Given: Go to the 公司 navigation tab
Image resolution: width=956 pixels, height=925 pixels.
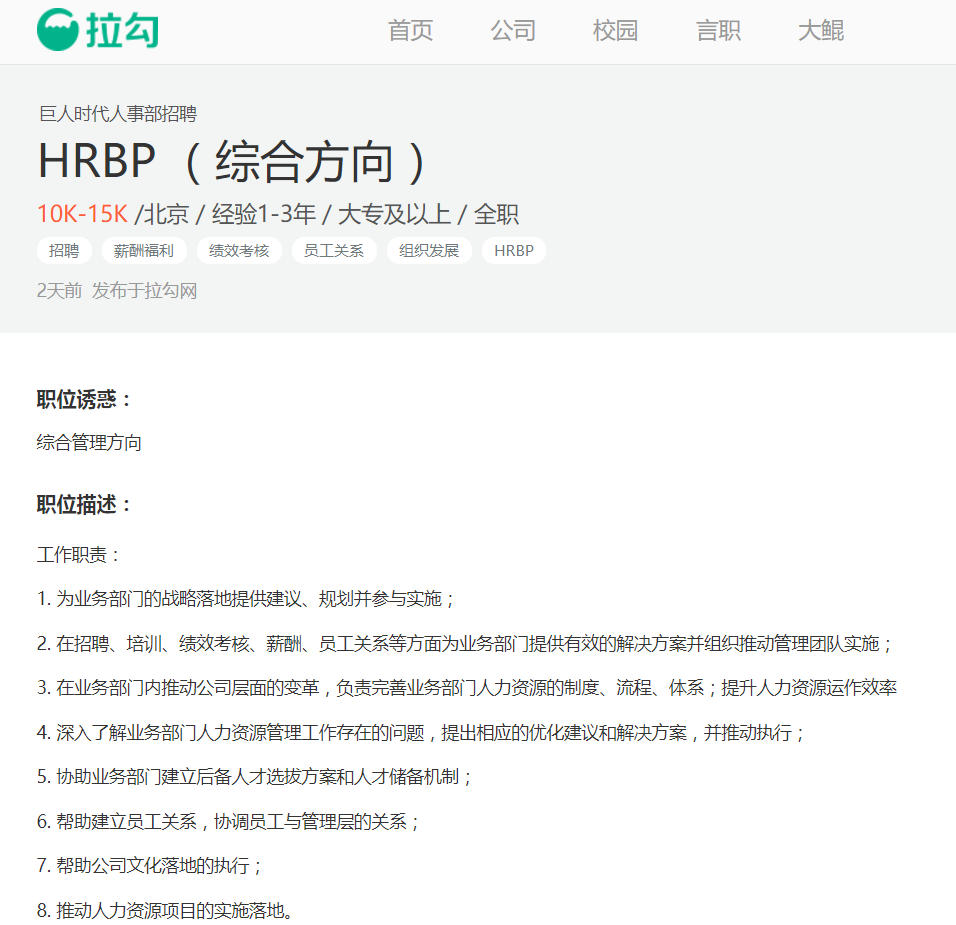Looking at the screenshot, I should coord(513,31).
